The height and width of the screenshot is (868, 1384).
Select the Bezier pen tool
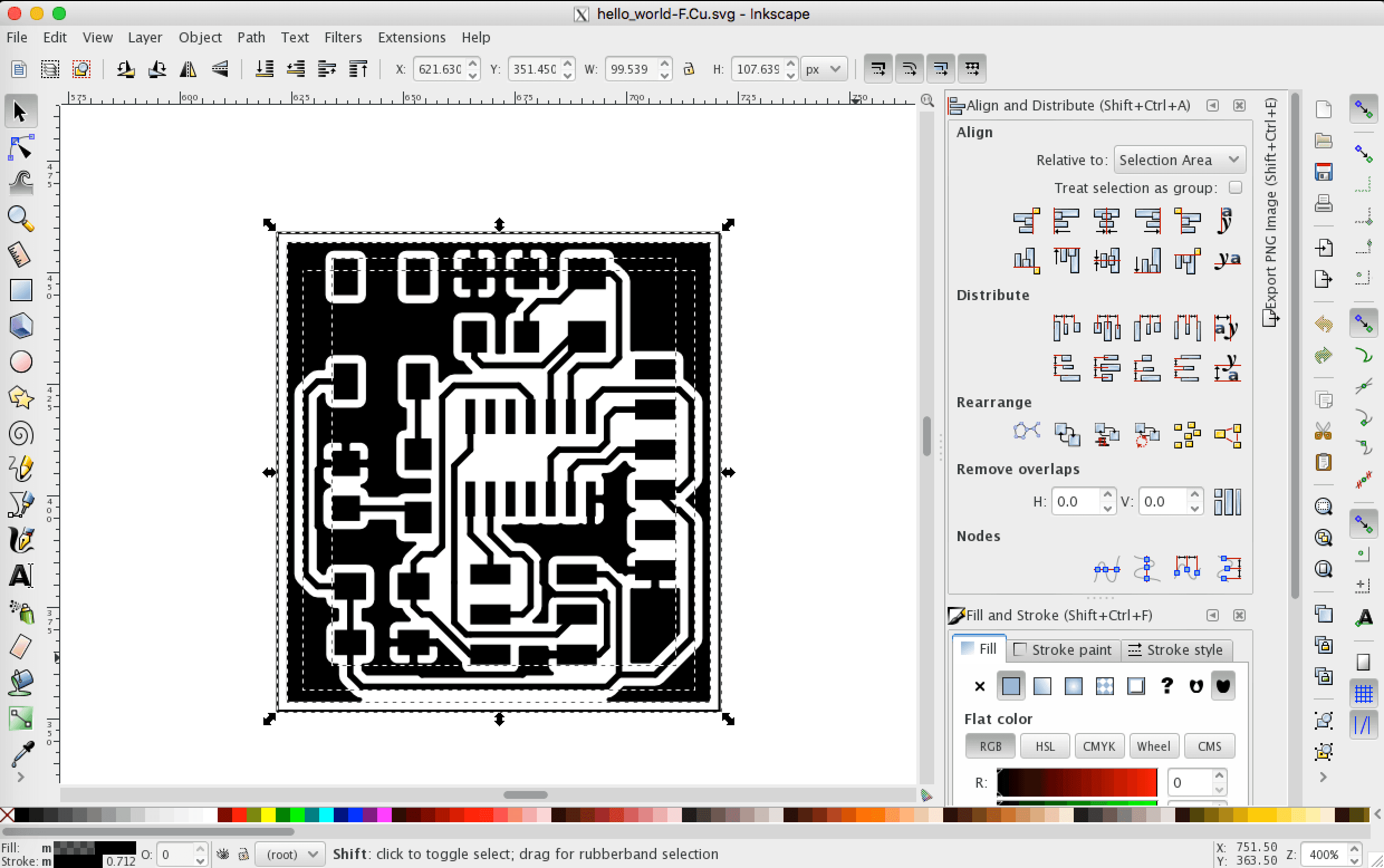click(21, 505)
